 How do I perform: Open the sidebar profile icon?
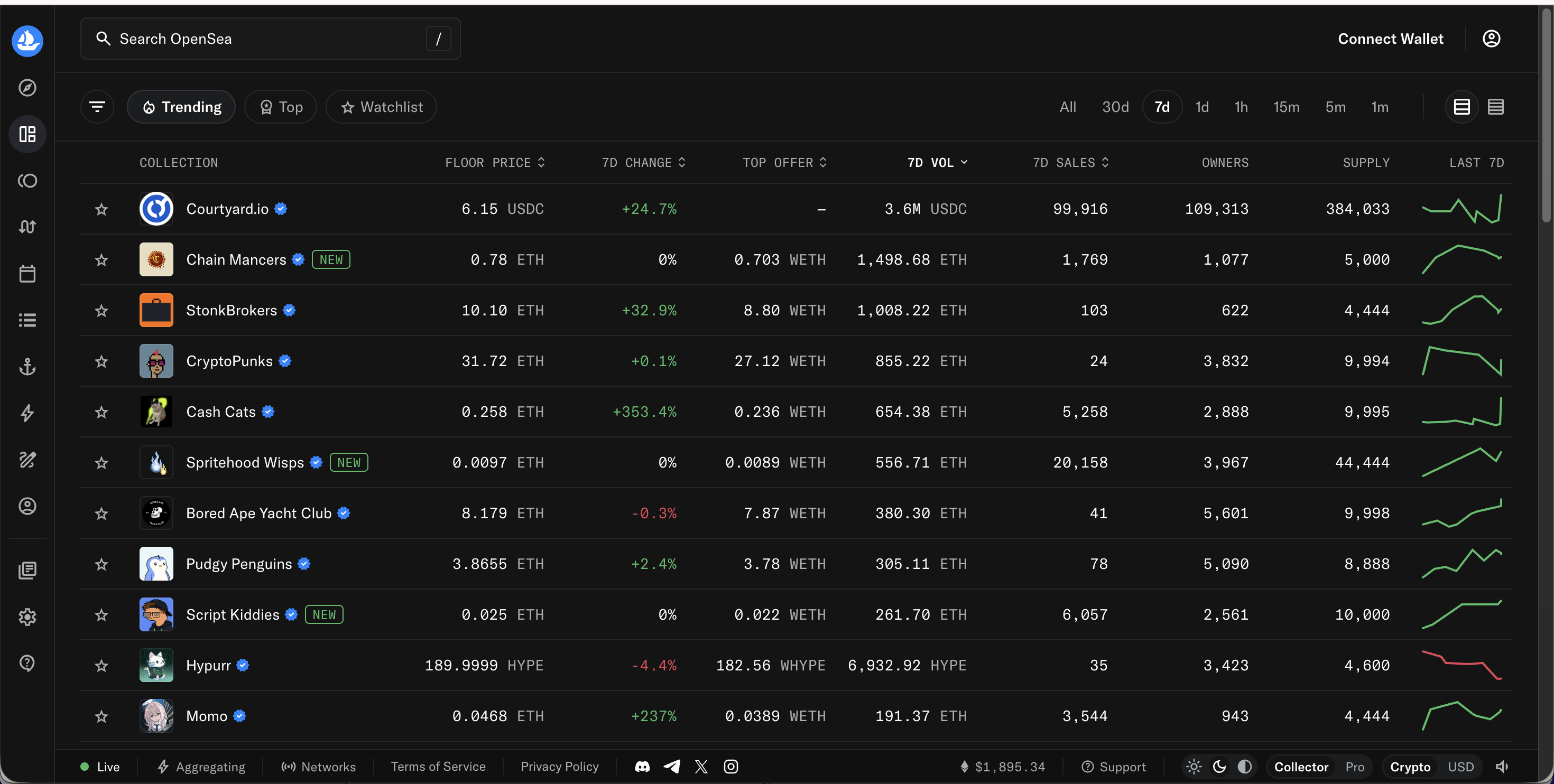(27, 506)
